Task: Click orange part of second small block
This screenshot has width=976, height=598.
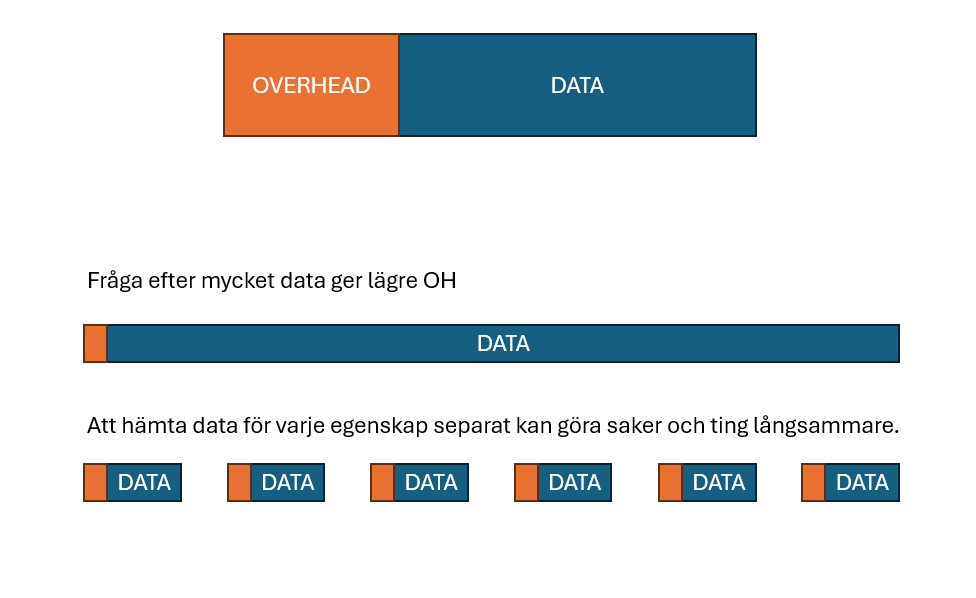Action: pyautogui.click(x=239, y=482)
